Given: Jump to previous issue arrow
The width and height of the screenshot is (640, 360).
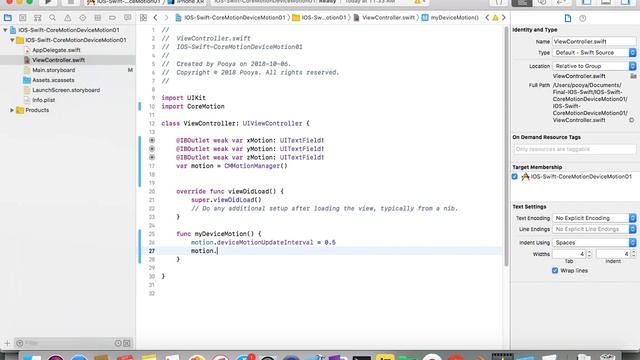Looking at the screenshot, I should (487, 18).
